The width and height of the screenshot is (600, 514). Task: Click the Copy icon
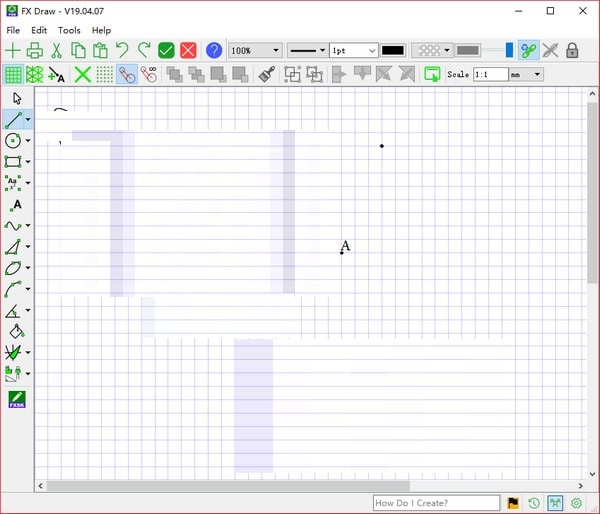tap(78, 51)
